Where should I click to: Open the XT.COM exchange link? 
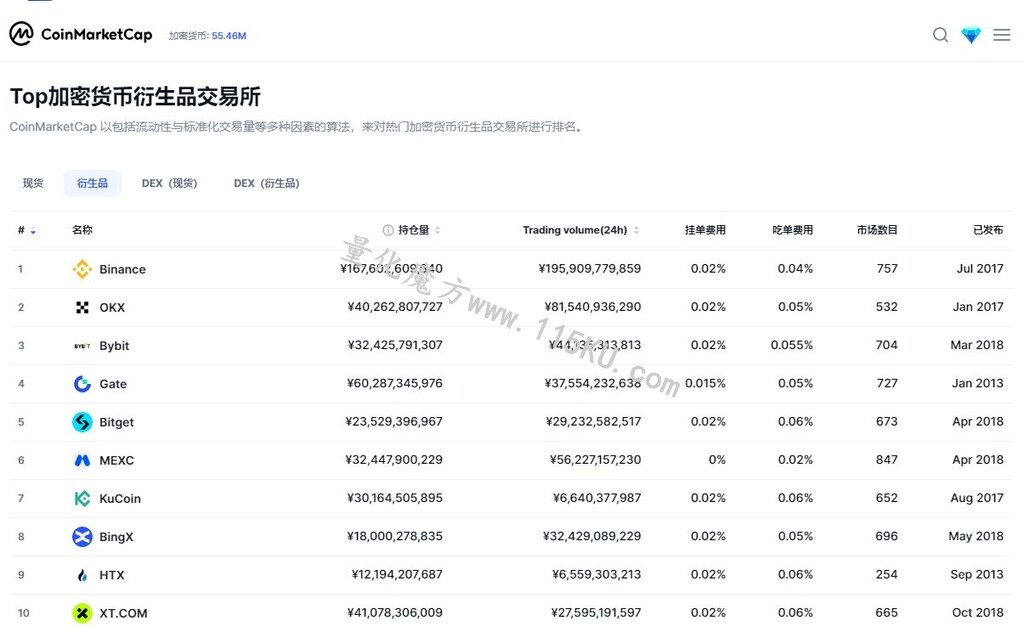(x=123, y=613)
